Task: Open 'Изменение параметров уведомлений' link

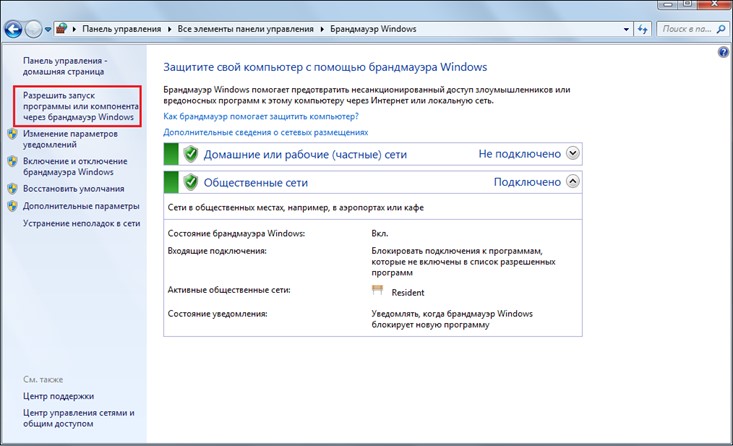Action: coord(70,139)
